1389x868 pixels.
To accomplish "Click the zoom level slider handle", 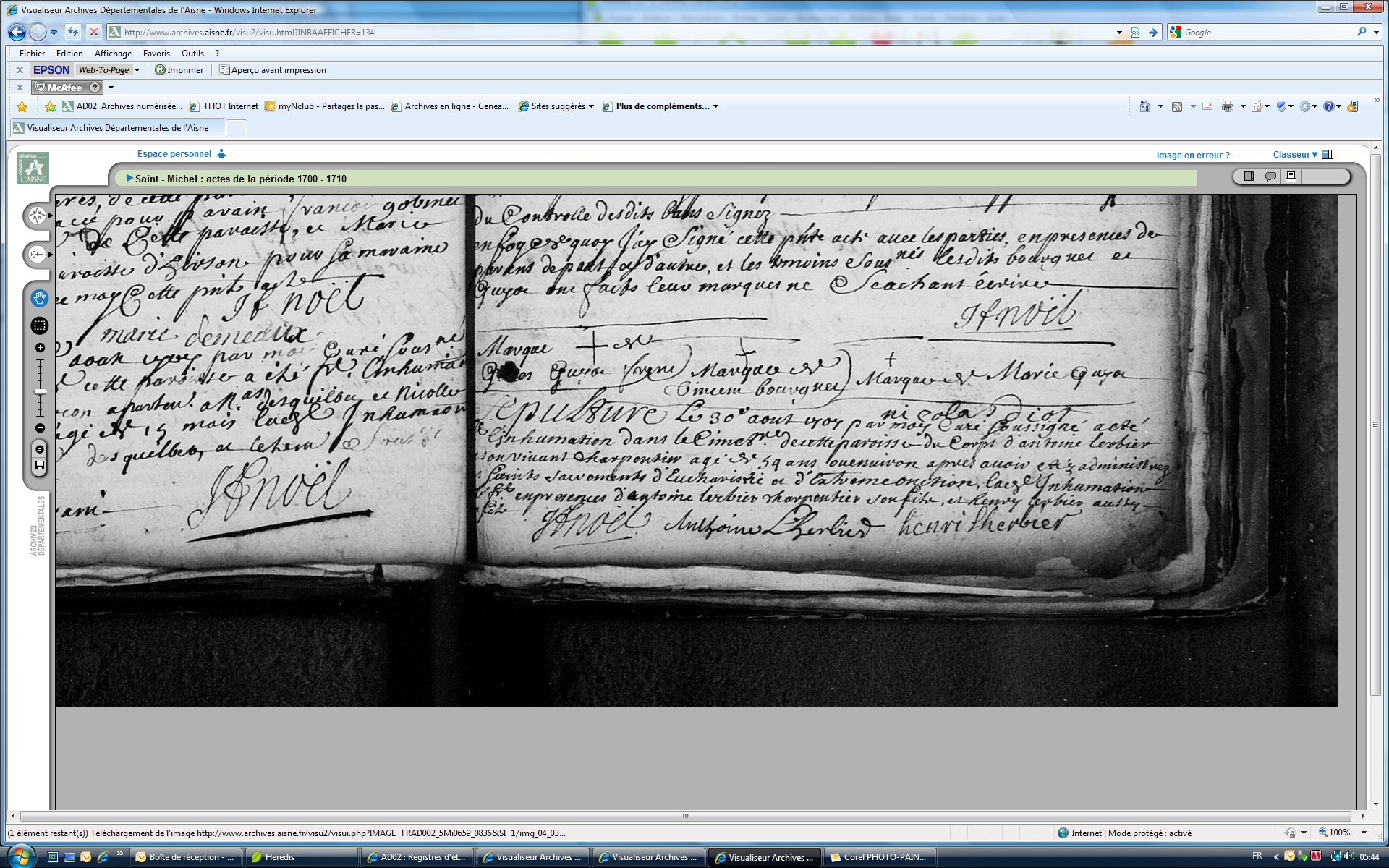I will (41, 391).
